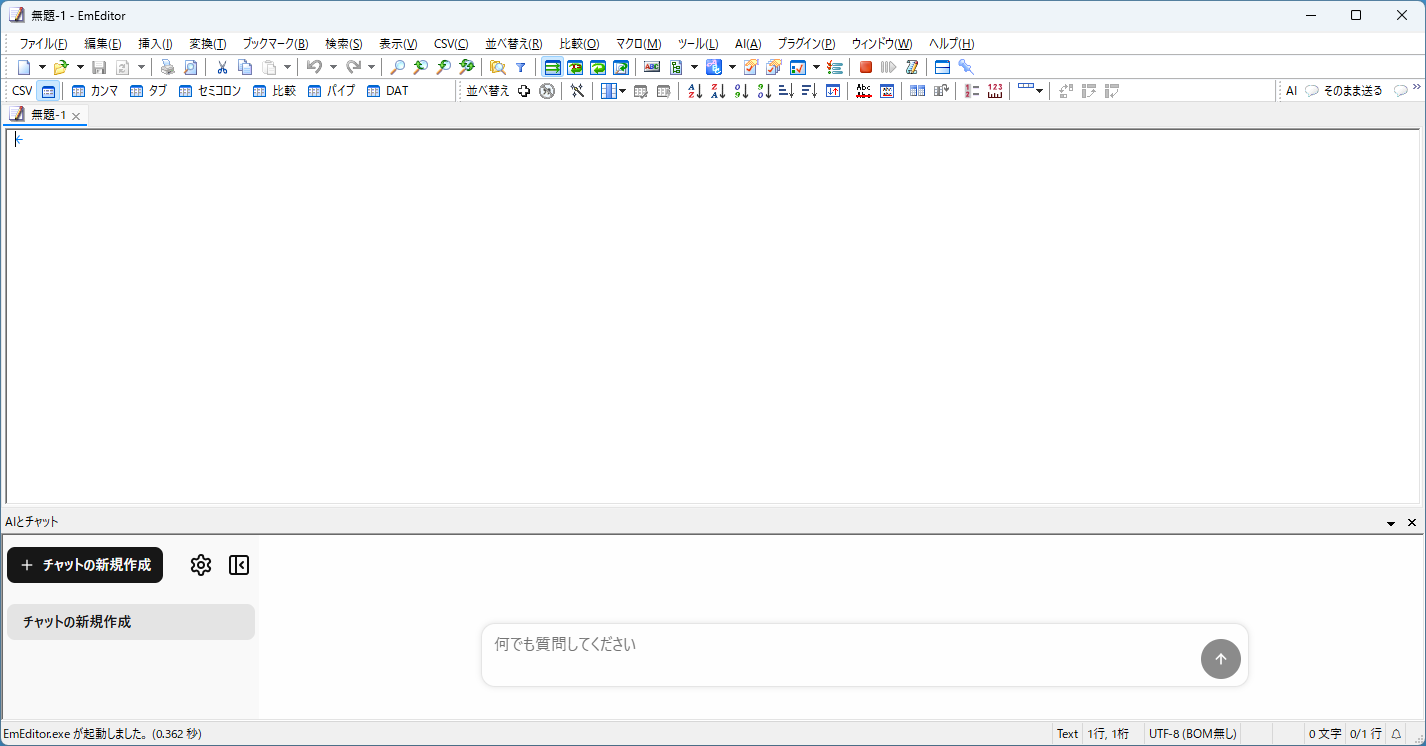Switch to Tab separated mode
Screen dimensions: 1426x746
pyautogui.click(x=148, y=91)
